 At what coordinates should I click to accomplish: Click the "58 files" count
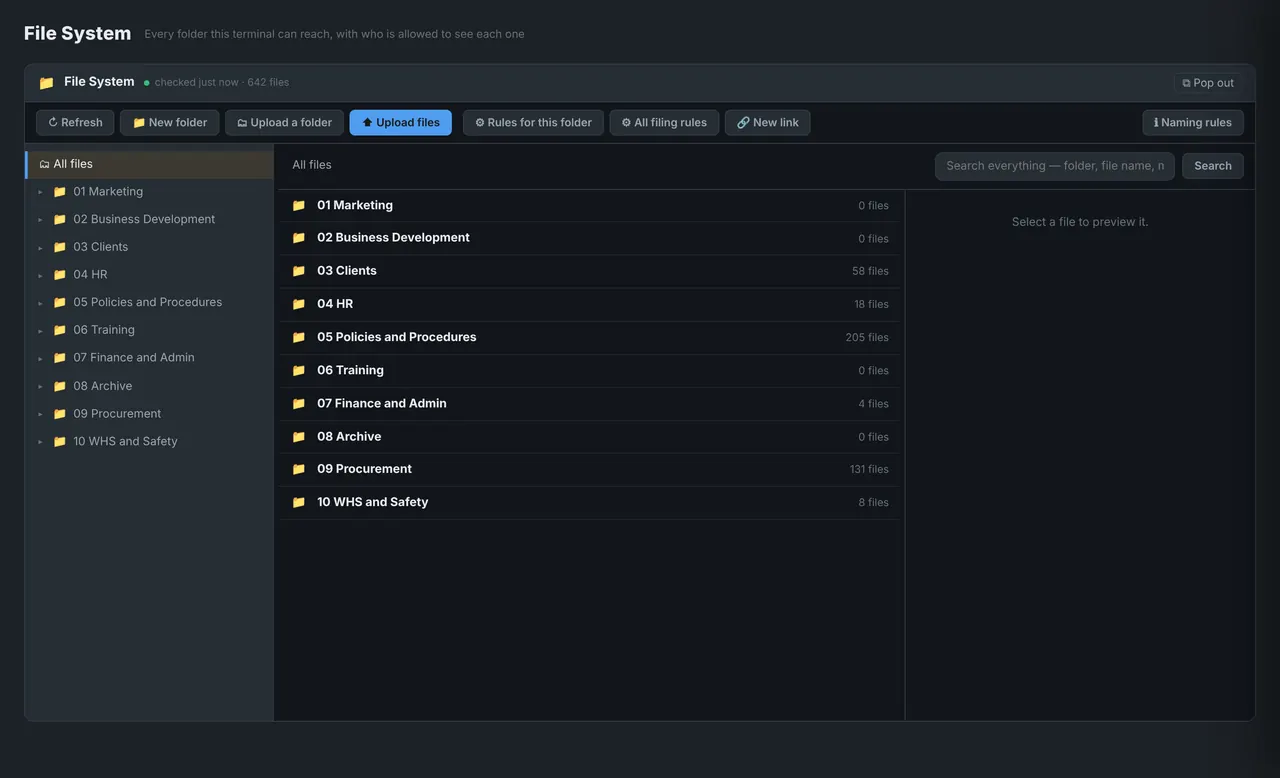(870, 271)
